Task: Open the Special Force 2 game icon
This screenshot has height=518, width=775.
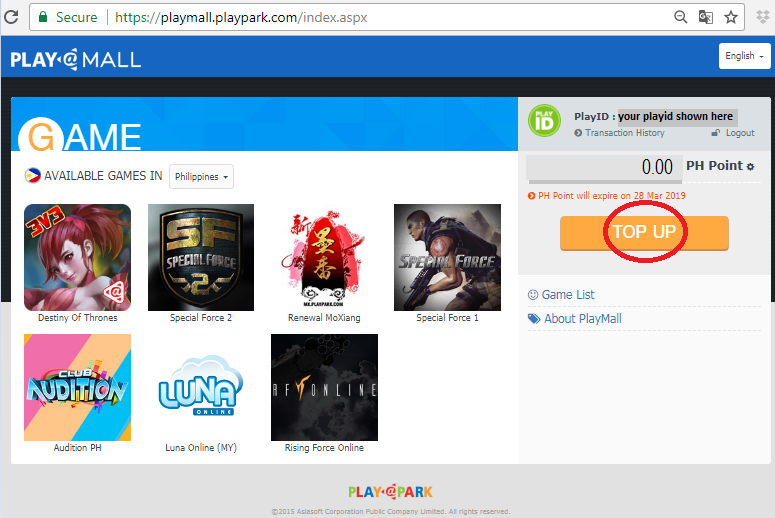Action: 200,257
